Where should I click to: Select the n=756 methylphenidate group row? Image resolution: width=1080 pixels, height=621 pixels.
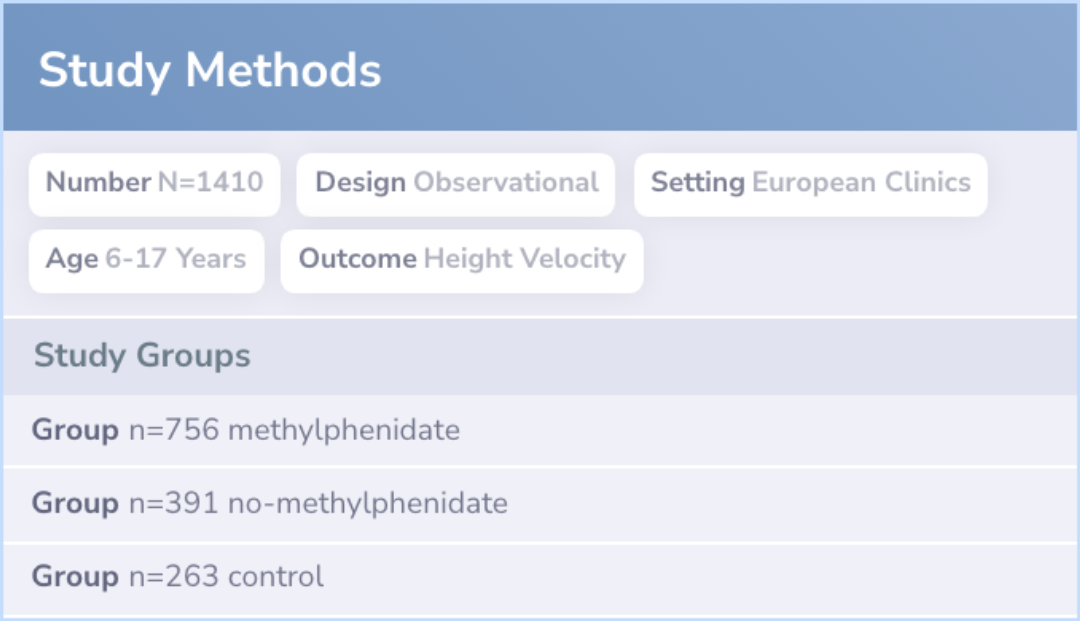tap(540, 430)
